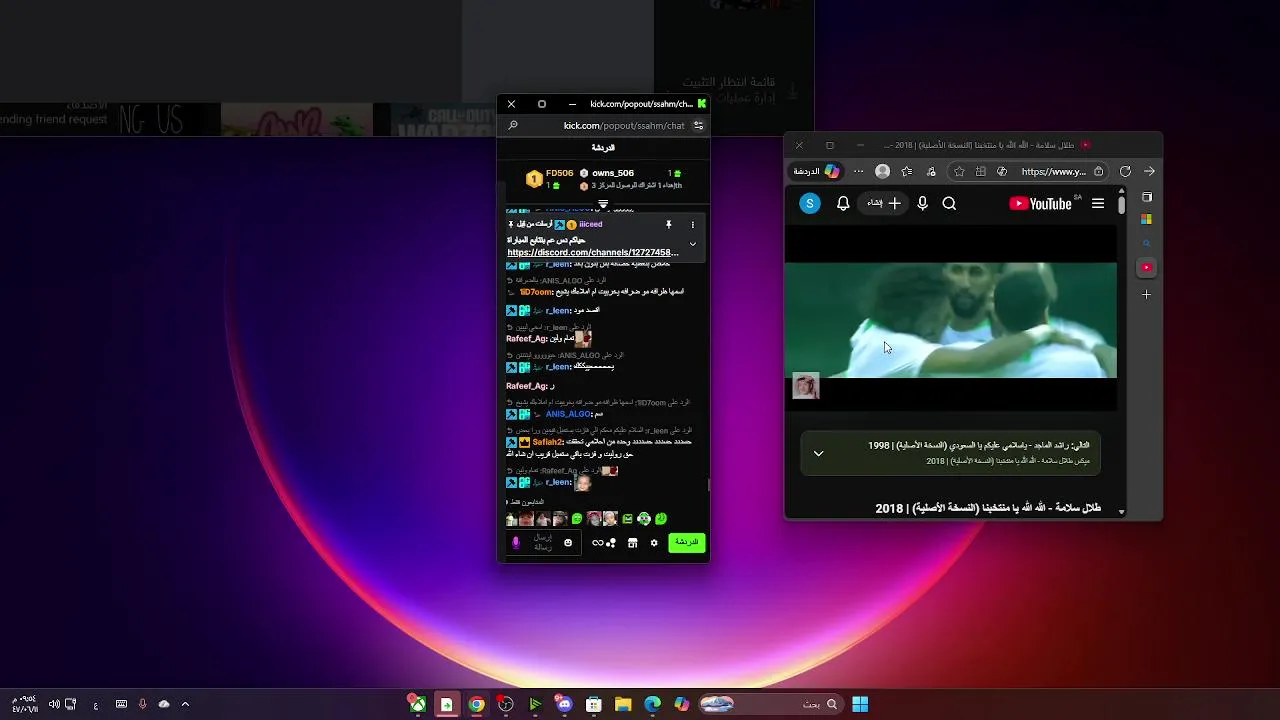Viewport: 1280px width, 720px height.
Task: Click the iiiceed pinned message author
Action: 591,225
